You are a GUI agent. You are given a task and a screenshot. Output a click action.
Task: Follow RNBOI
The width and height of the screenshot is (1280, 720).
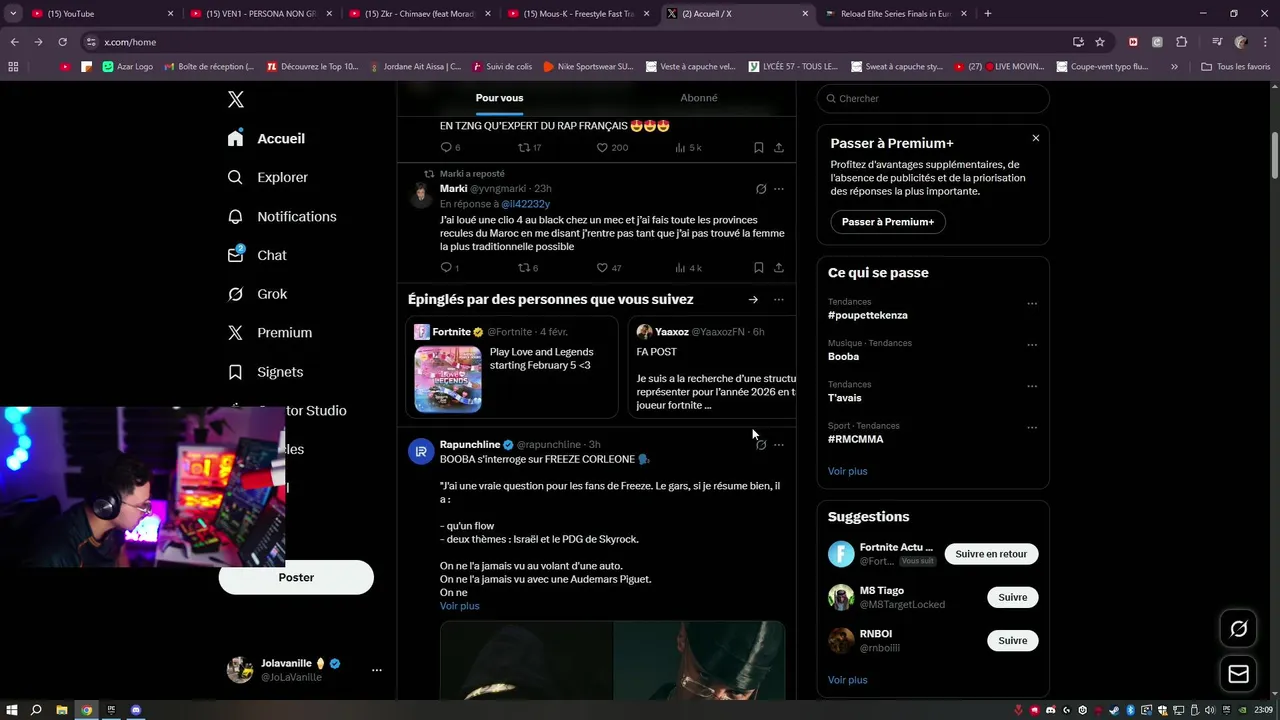1012,640
